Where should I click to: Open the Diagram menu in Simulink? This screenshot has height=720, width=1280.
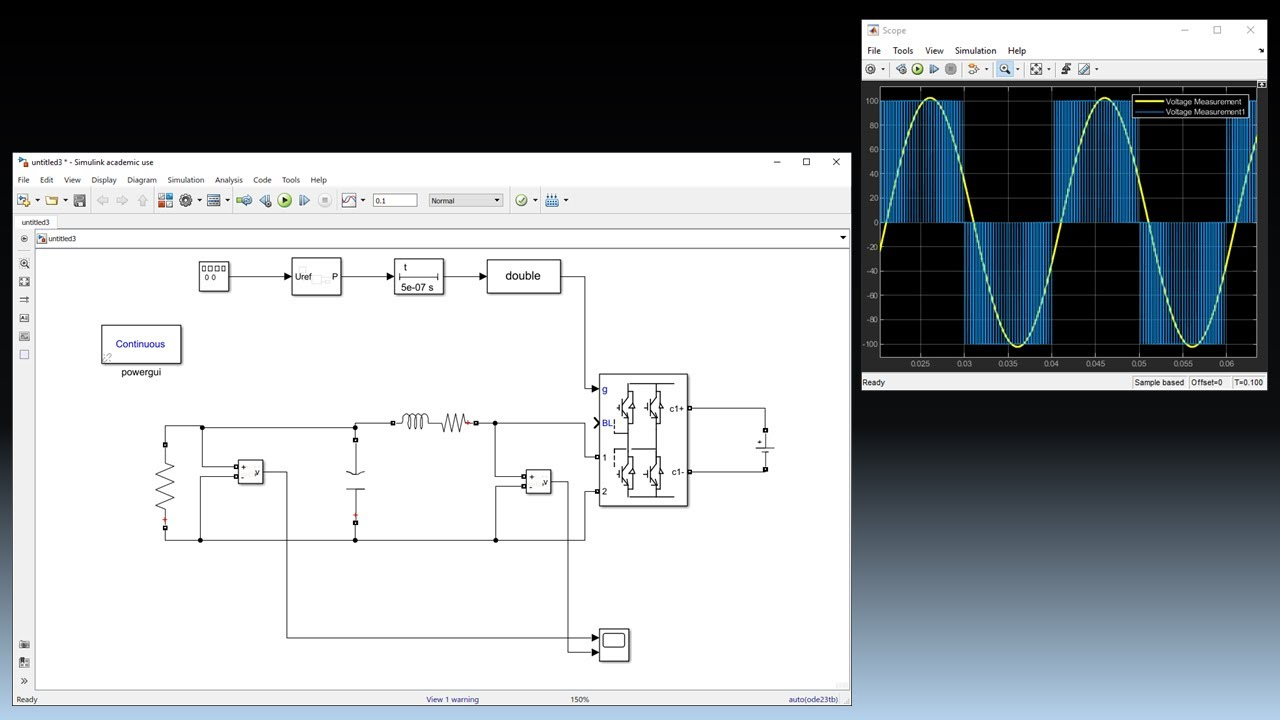click(142, 180)
